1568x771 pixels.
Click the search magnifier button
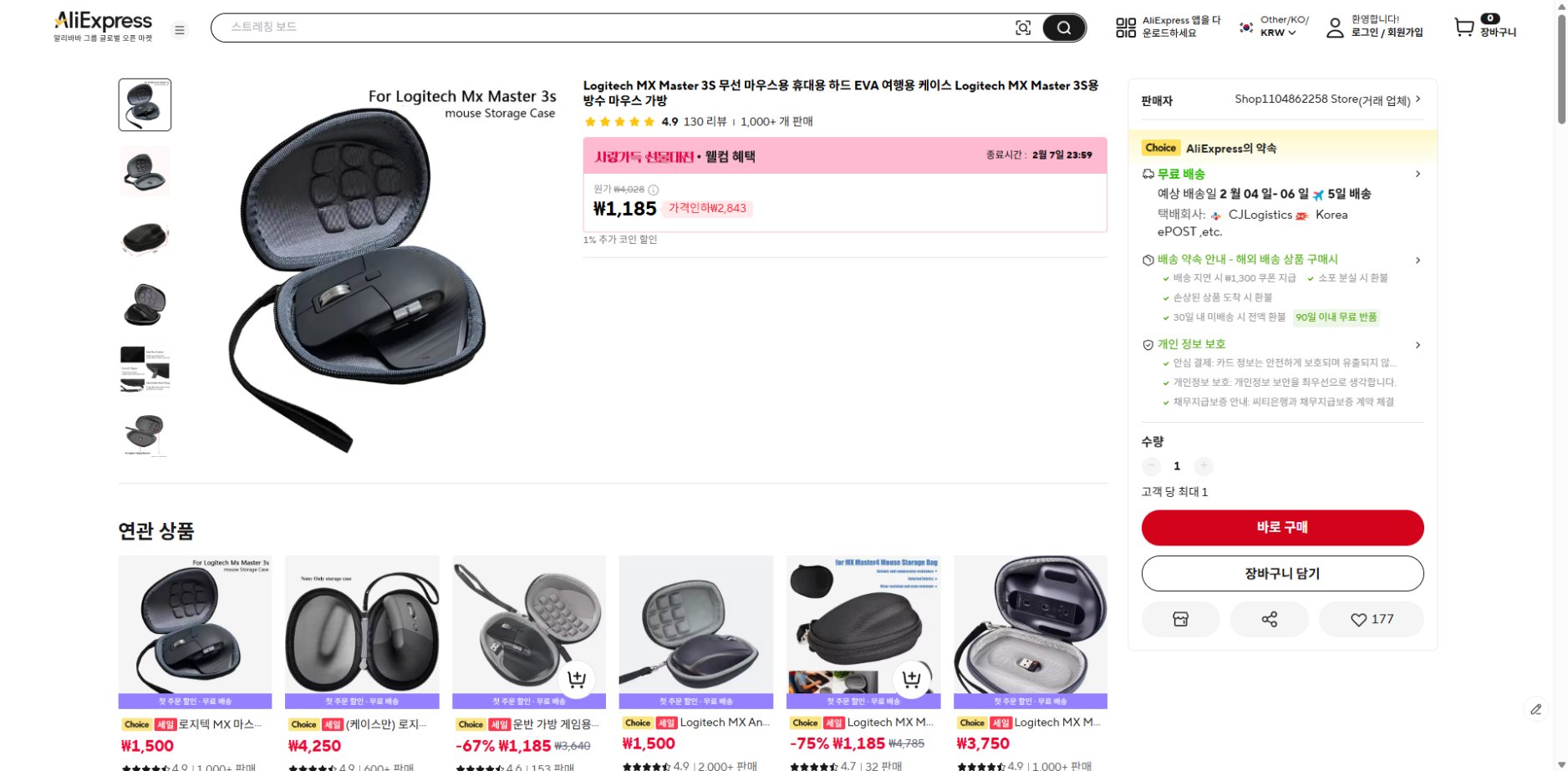pyautogui.click(x=1063, y=28)
